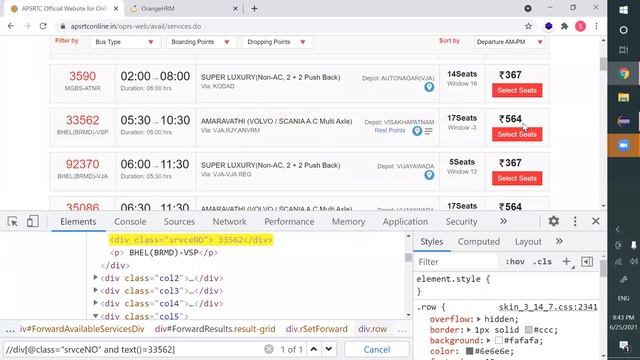Switch to the Elements tab
The height and width of the screenshot is (360, 640).
pyautogui.click(x=78, y=222)
